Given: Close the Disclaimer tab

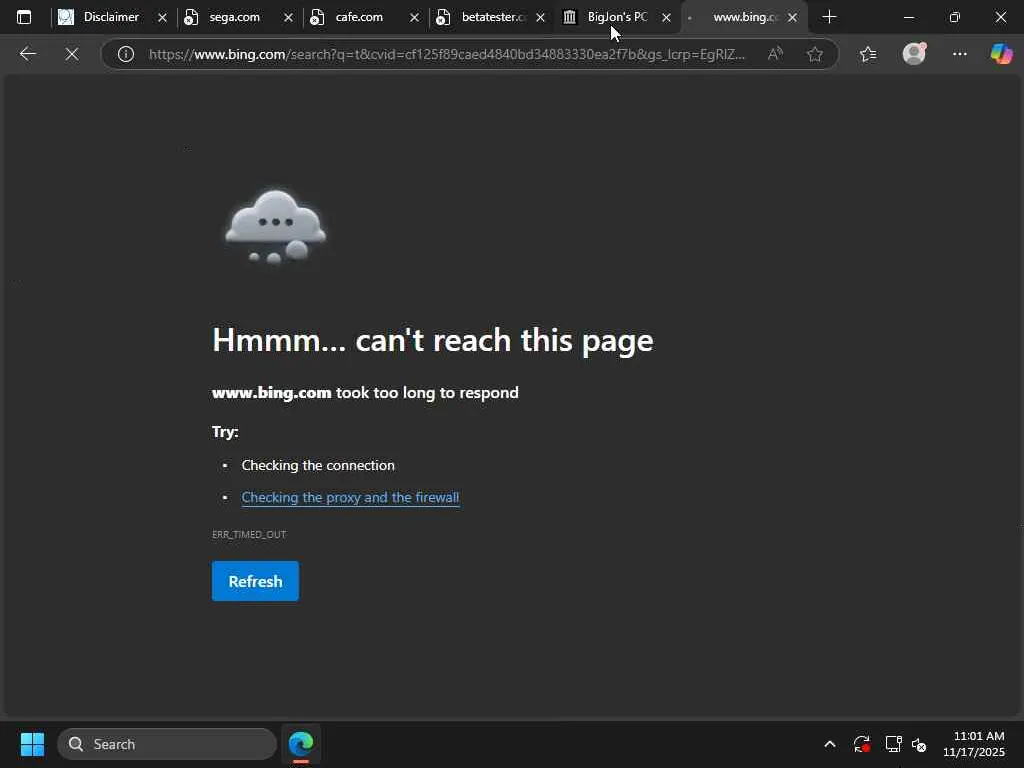Looking at the screenshot, I should coord(162,18).
